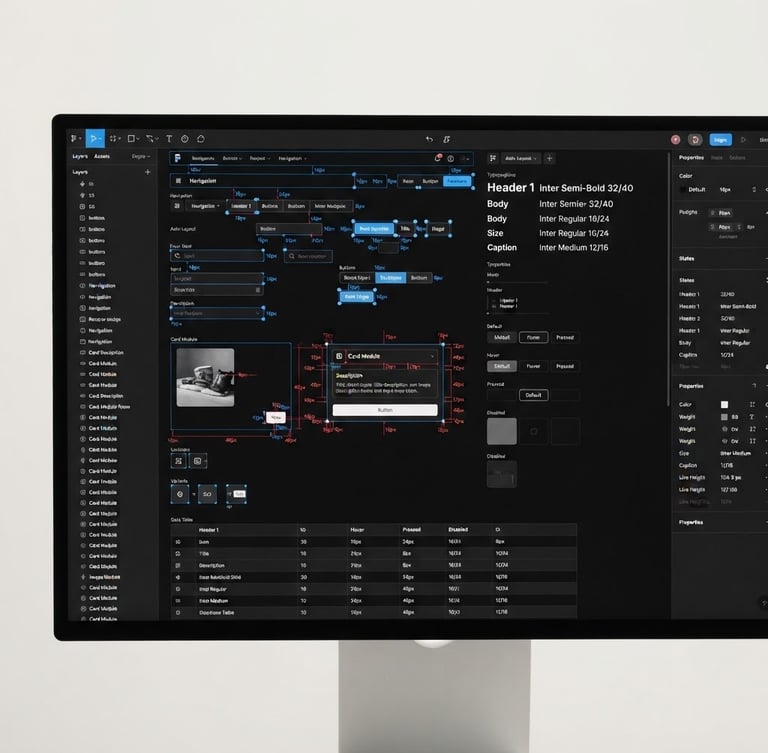The image size is (768, 753).
Task: Click the Card Module header icon
Action: 339,356
